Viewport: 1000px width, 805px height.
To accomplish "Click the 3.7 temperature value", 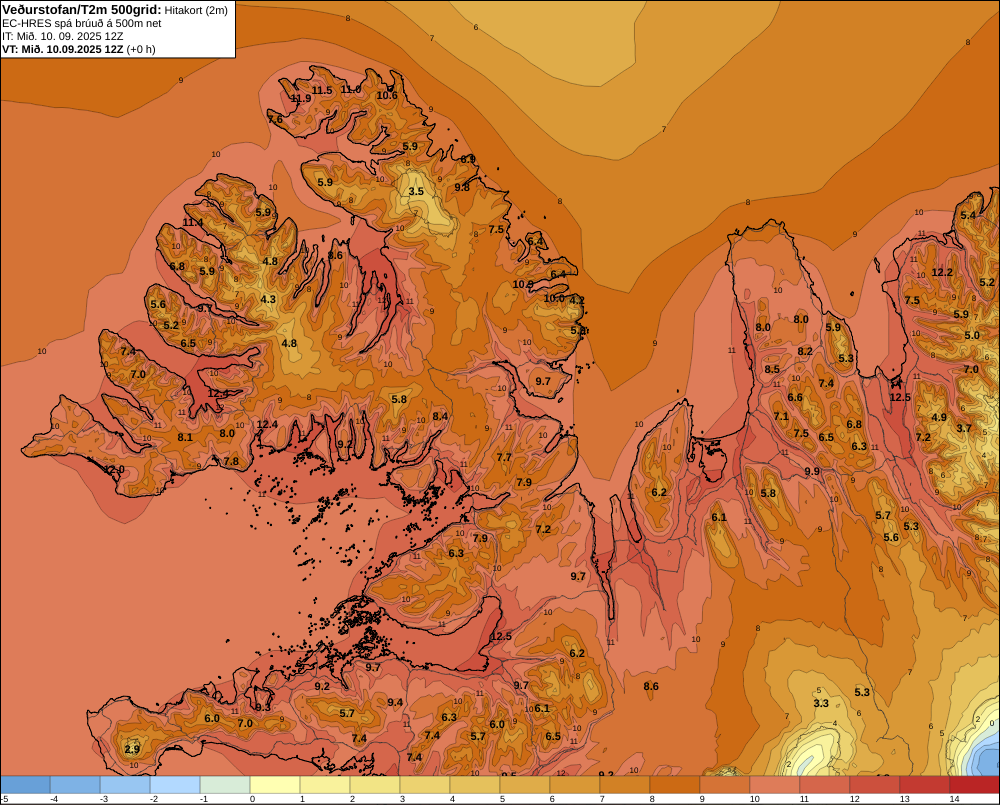I will click(x=964, y=429).
